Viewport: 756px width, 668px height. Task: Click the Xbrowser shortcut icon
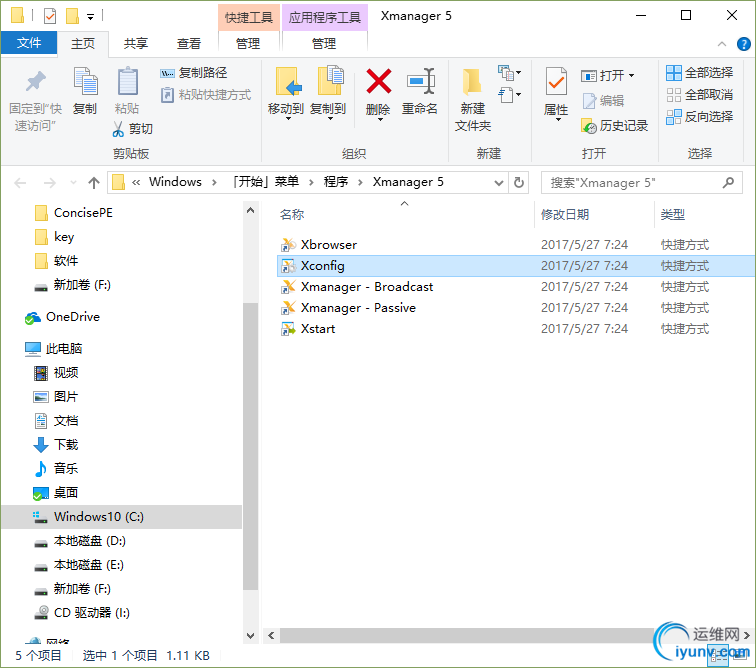tap(288, 245)
